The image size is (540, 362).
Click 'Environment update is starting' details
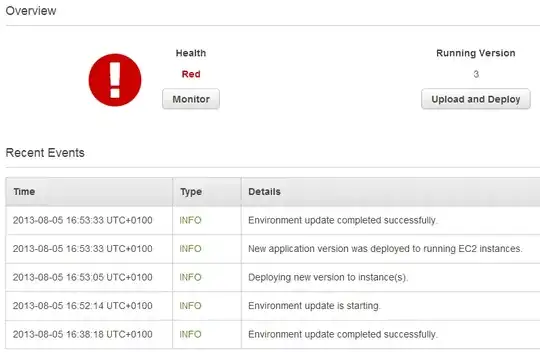(314, 306)
